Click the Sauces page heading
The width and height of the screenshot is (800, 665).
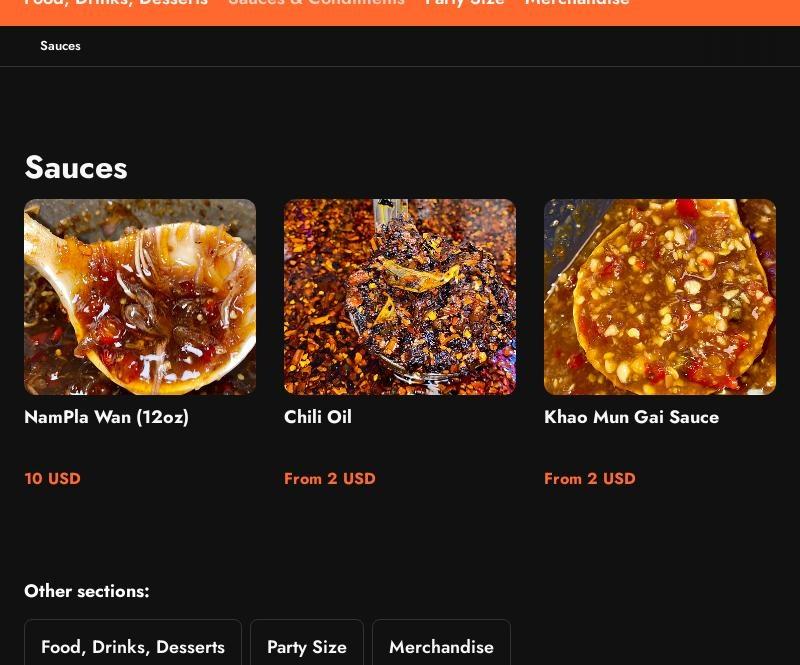coord(75,167)
